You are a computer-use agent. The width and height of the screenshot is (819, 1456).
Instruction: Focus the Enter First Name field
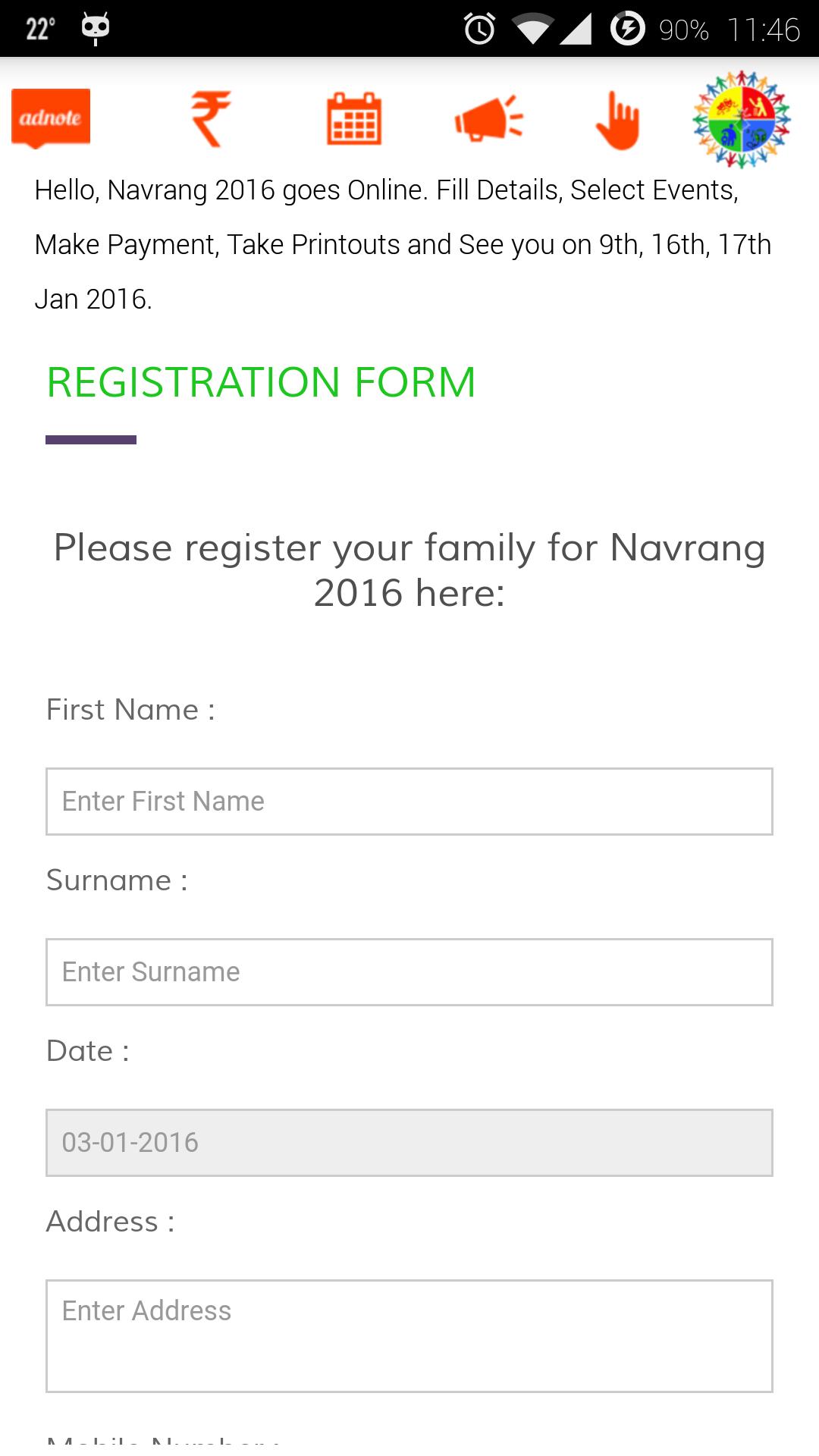pos(409,802)
